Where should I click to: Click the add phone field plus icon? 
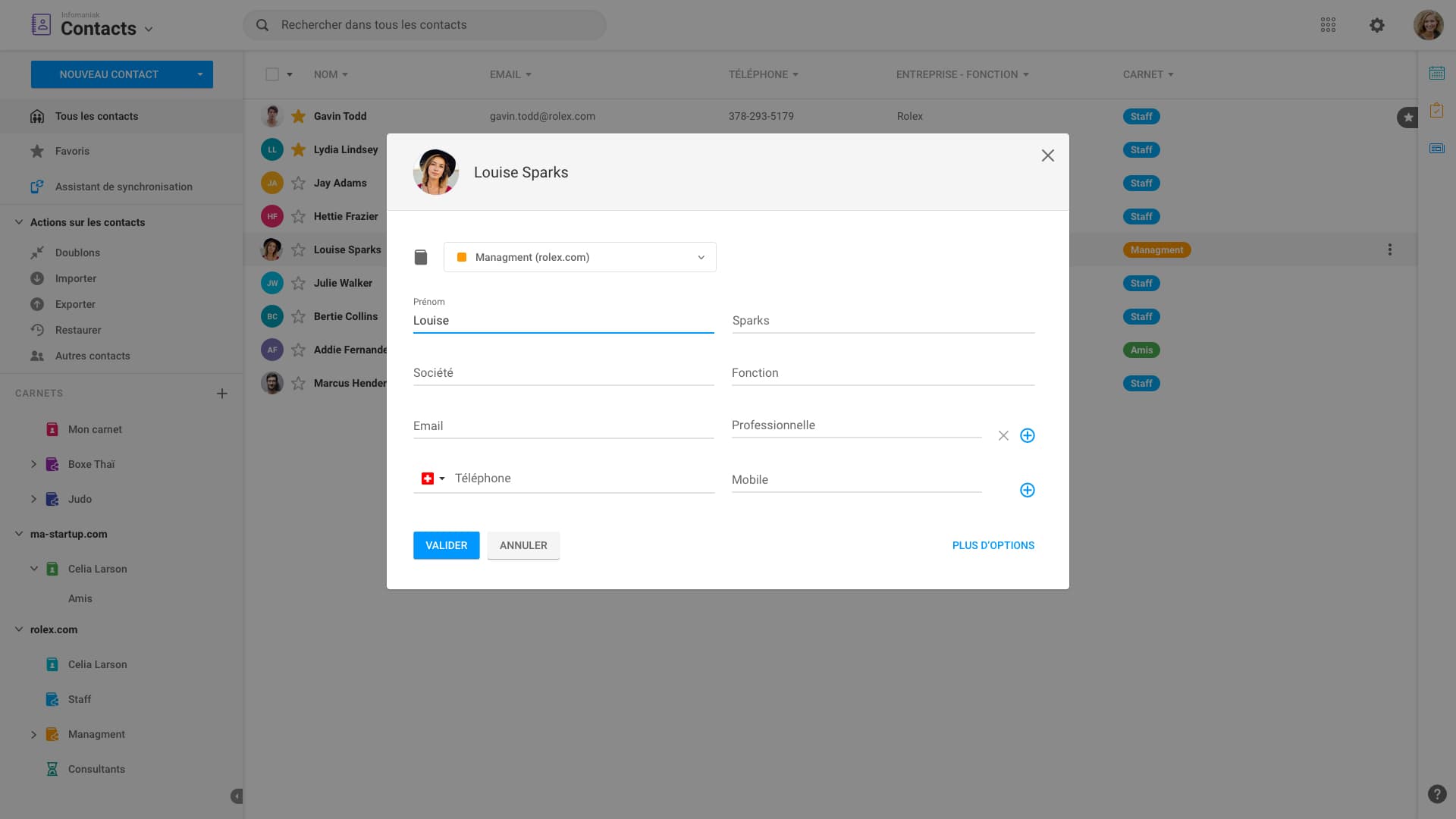click(x=1027, y=490)
